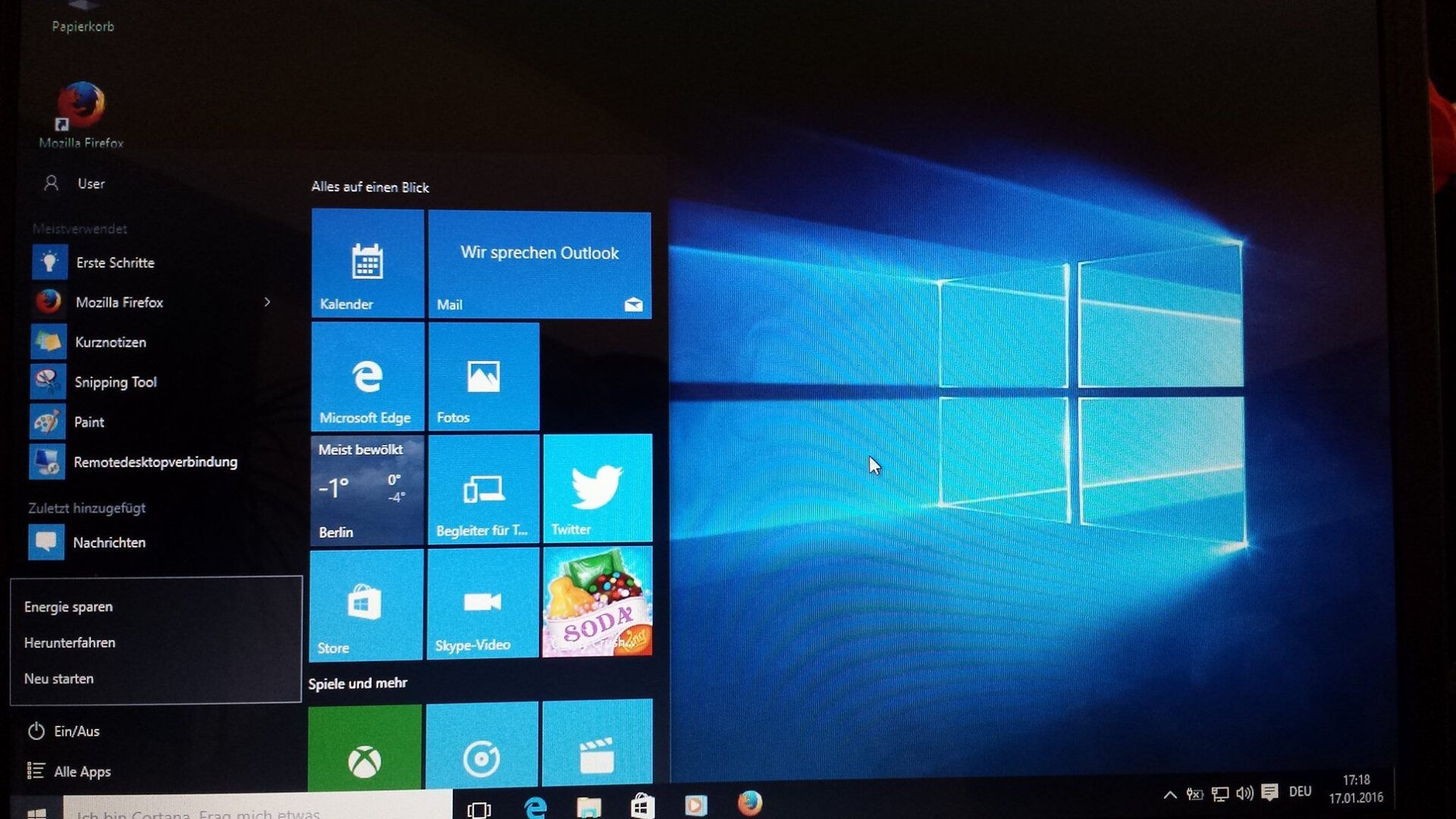The image size is (1456, 819).
Task: Open Firefox from the taskbar
Action: point(749,802)
